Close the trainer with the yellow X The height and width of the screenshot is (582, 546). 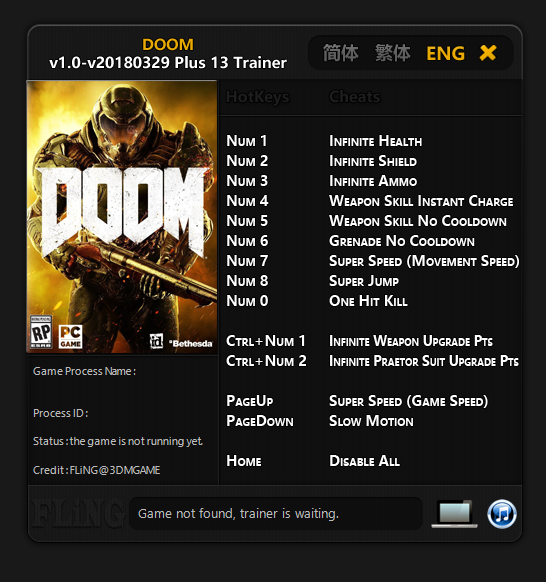pos(488,53)
